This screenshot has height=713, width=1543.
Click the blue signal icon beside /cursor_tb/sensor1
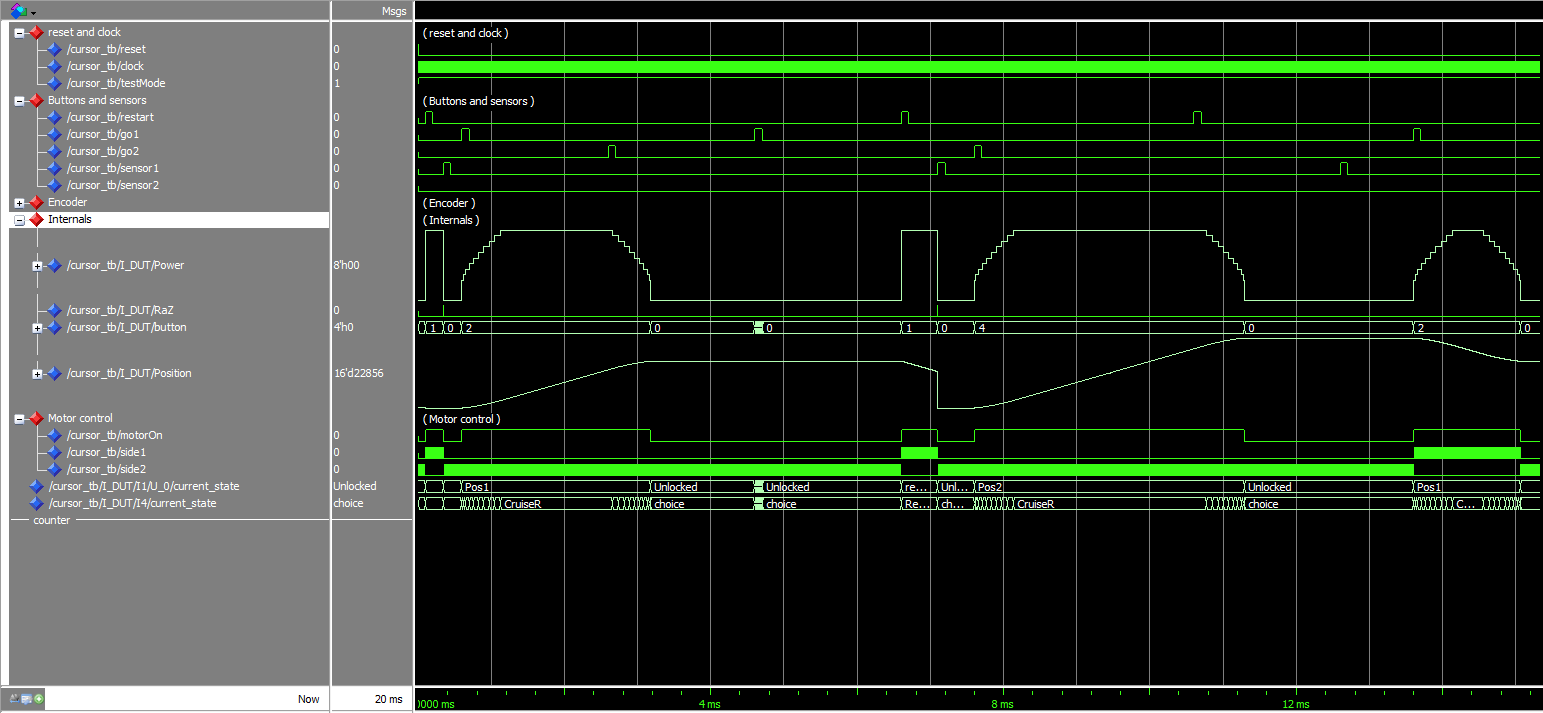(55, 169)
